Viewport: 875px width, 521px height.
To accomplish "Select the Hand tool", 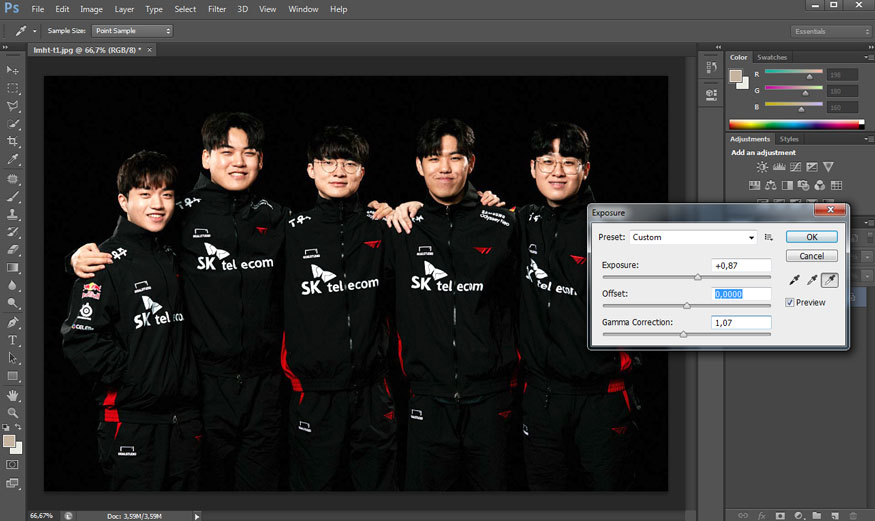I will click(x=12, y=395).
